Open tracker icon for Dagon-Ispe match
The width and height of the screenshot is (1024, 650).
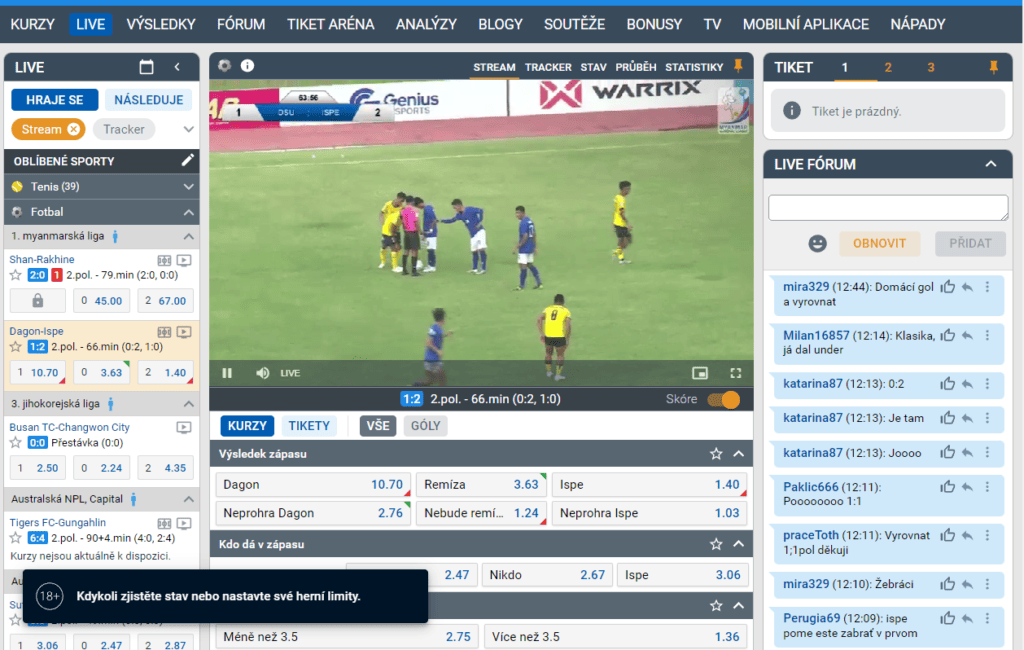pyautogui.click(x=164, y=332)
